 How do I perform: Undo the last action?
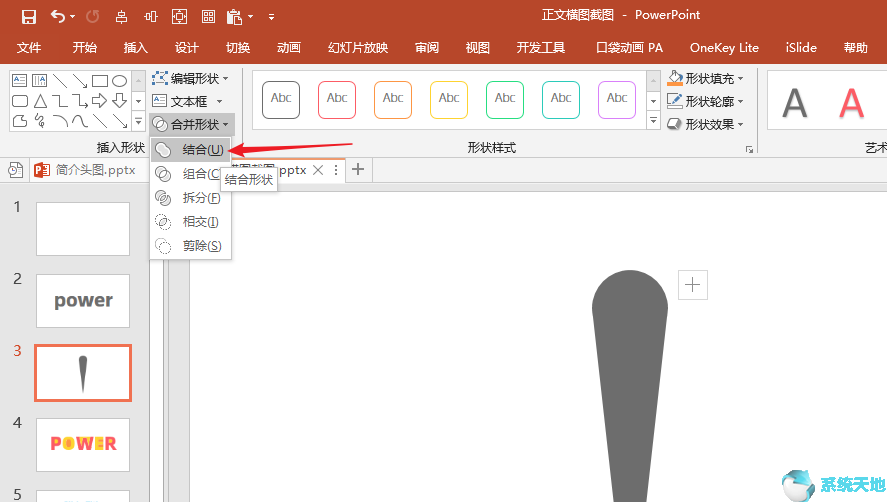click(x=57, y=16)
